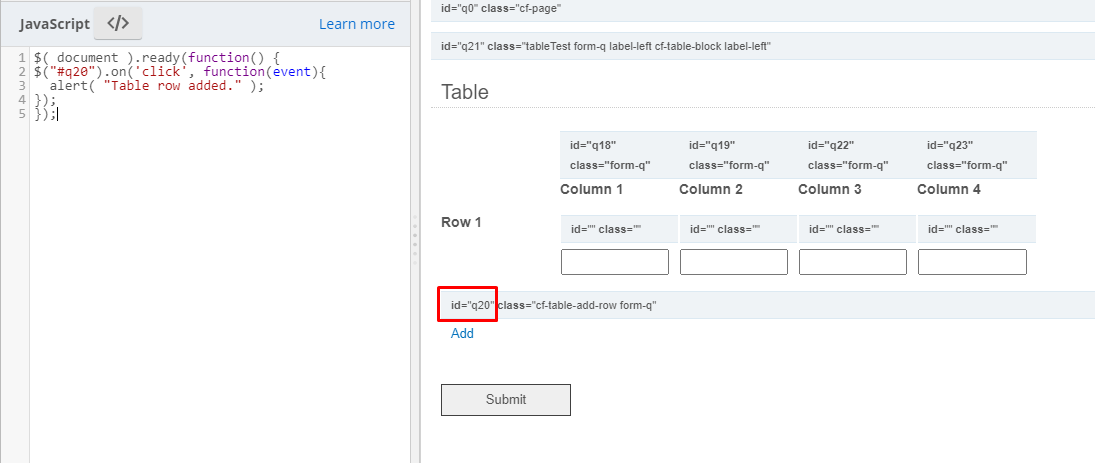Click the Add row link
1095x463 pixels.
tap(462, 333)
